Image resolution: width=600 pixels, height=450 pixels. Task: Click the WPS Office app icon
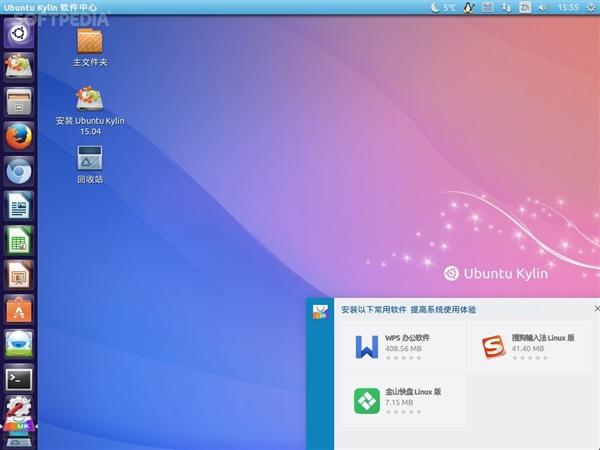click(x=366, y=346)
